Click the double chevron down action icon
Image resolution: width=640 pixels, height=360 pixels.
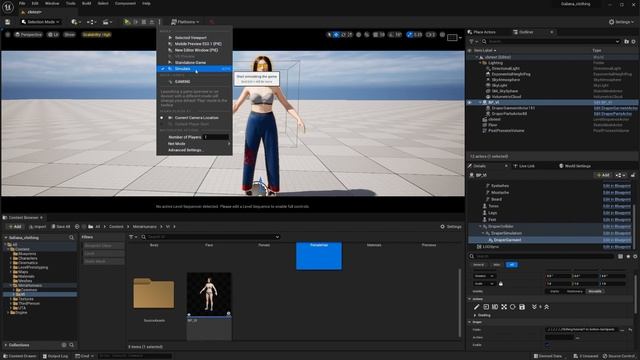[534, 307]
